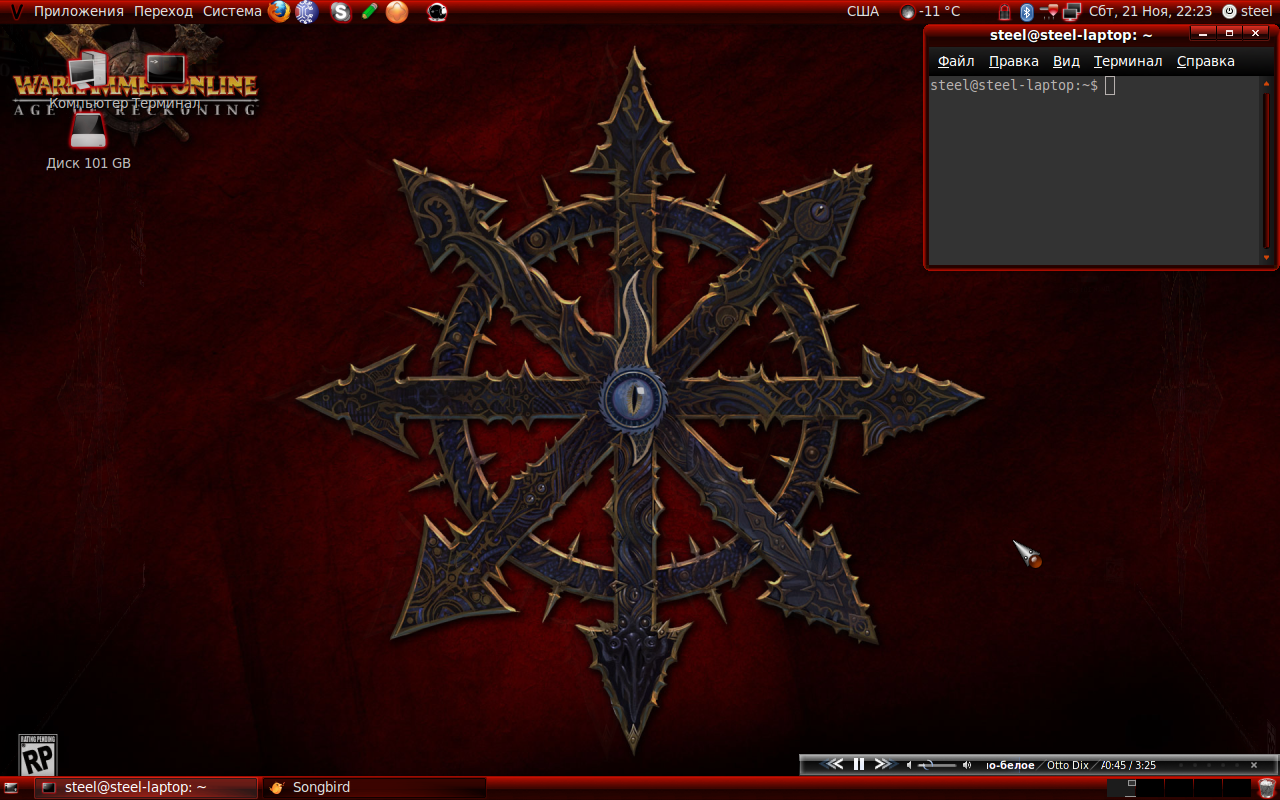Open the Терминал menu in terminal window

click(1128, 61)
